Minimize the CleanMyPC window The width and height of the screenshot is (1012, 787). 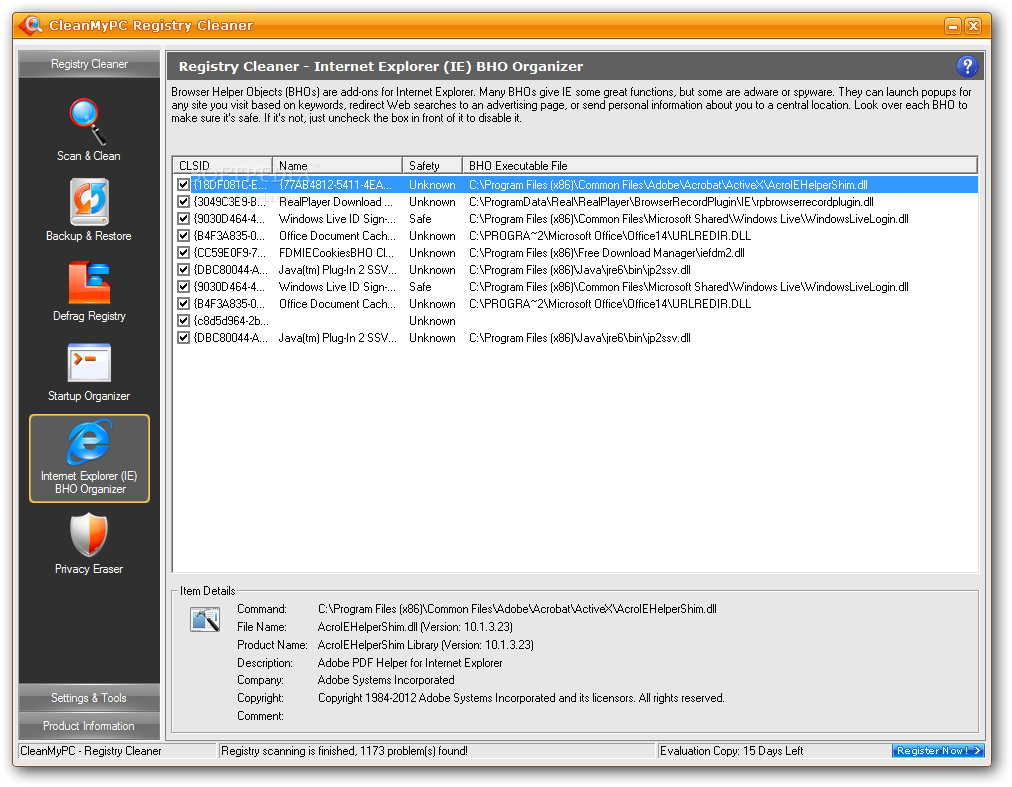pos(953,26)
